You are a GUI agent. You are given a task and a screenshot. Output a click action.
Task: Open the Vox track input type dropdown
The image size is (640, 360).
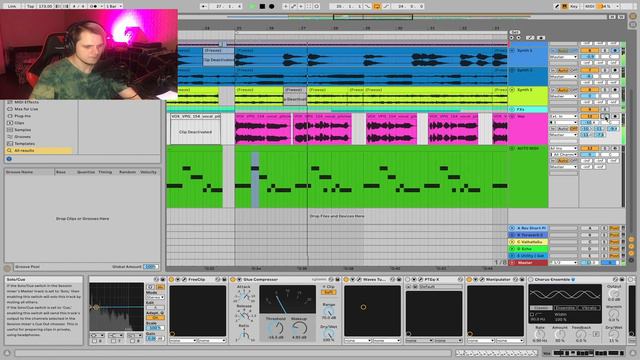coord(563,116)
